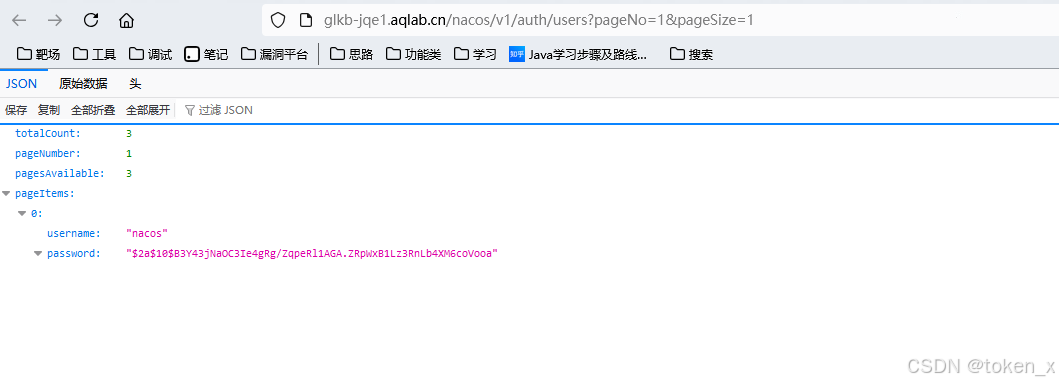Image resolution: width=1059 pixels, height=383 pixels.
Task: Open the 搜索 bookmark folder
Action: click(692, 55)
